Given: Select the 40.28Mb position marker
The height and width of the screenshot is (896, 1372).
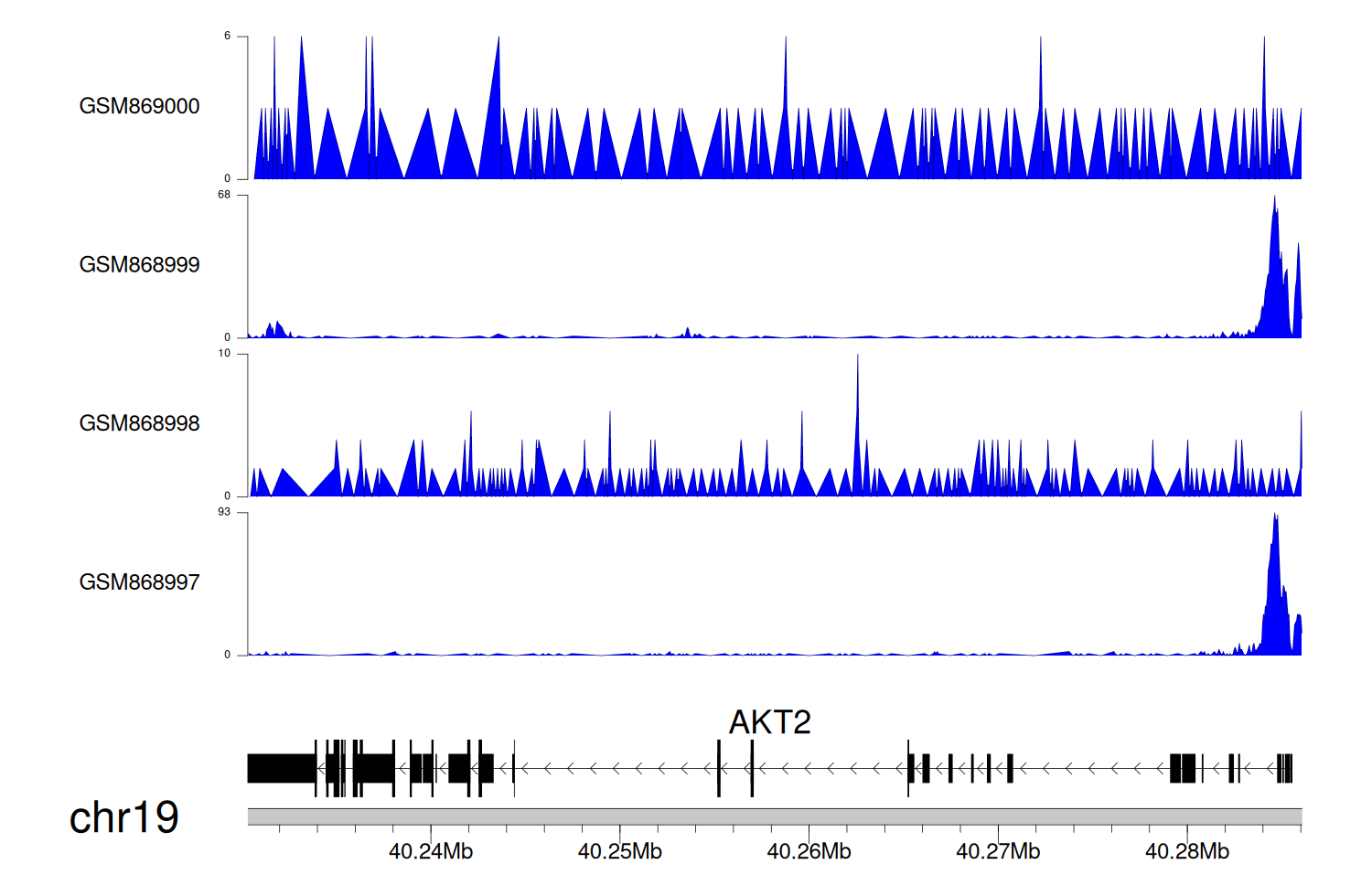Looking at the screenshot, I should [x=1186, y=851].
